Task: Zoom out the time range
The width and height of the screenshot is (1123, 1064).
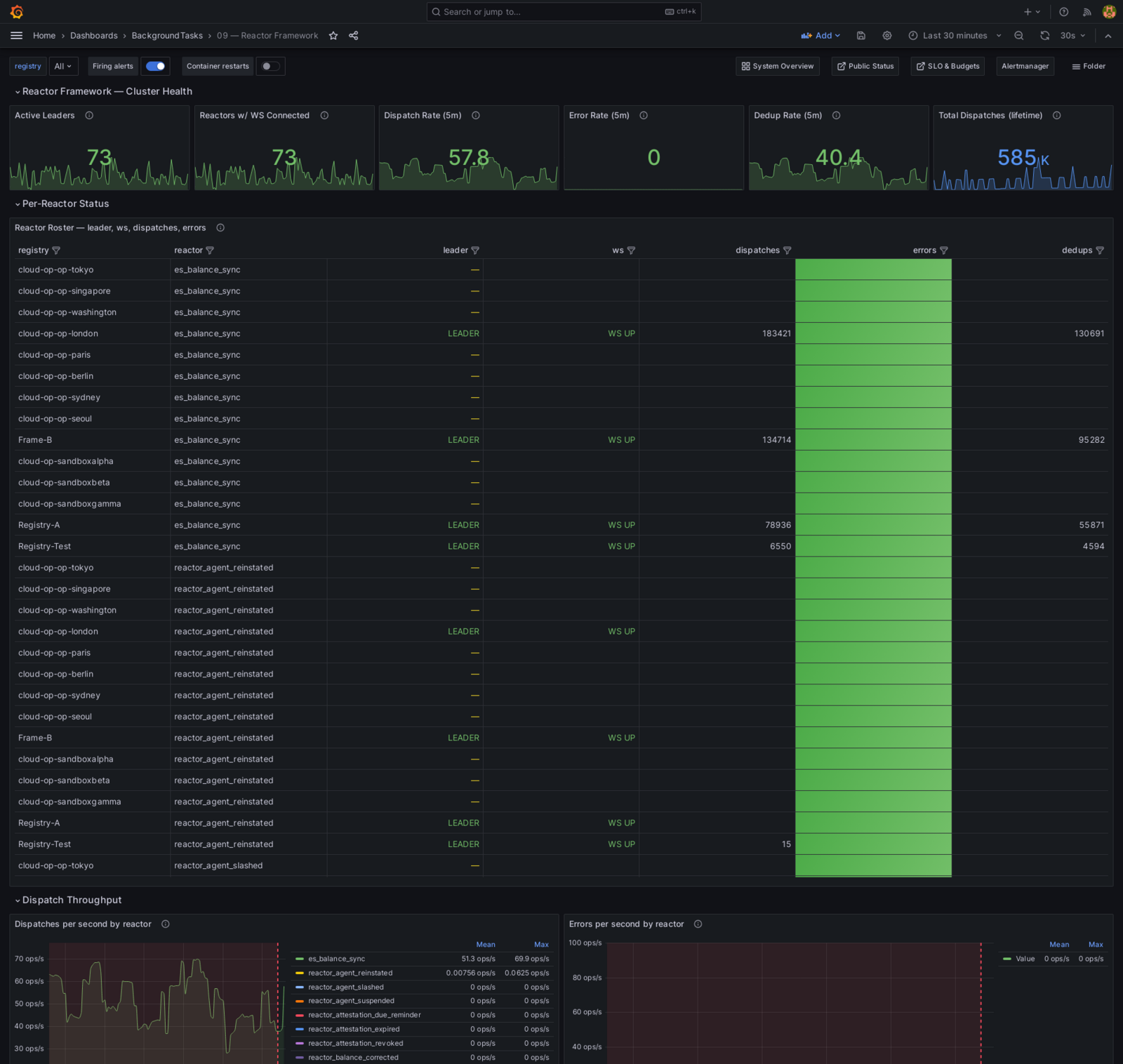Action: tap(1019, 36)
